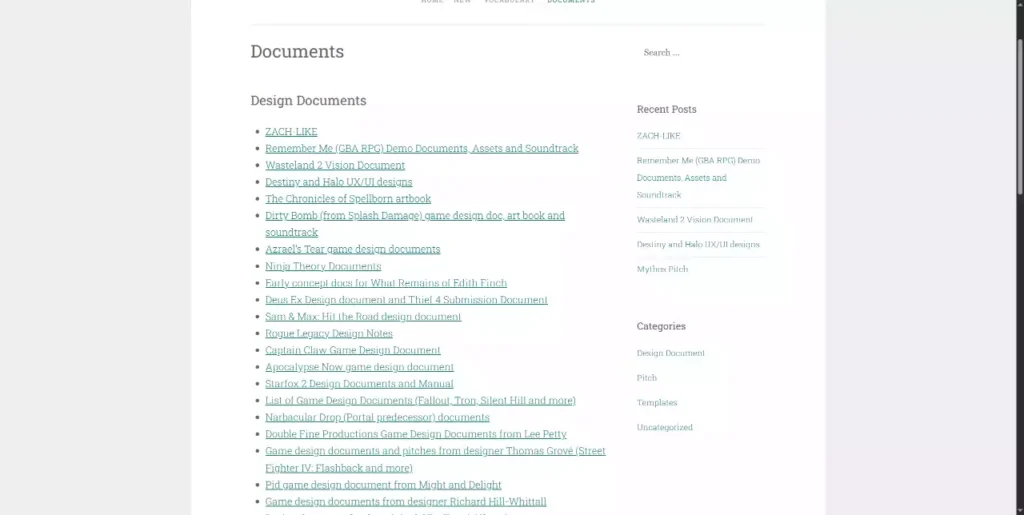1024x515 pixels.
Task: Open the Pitch category
Action: click(x=647, y=378)
